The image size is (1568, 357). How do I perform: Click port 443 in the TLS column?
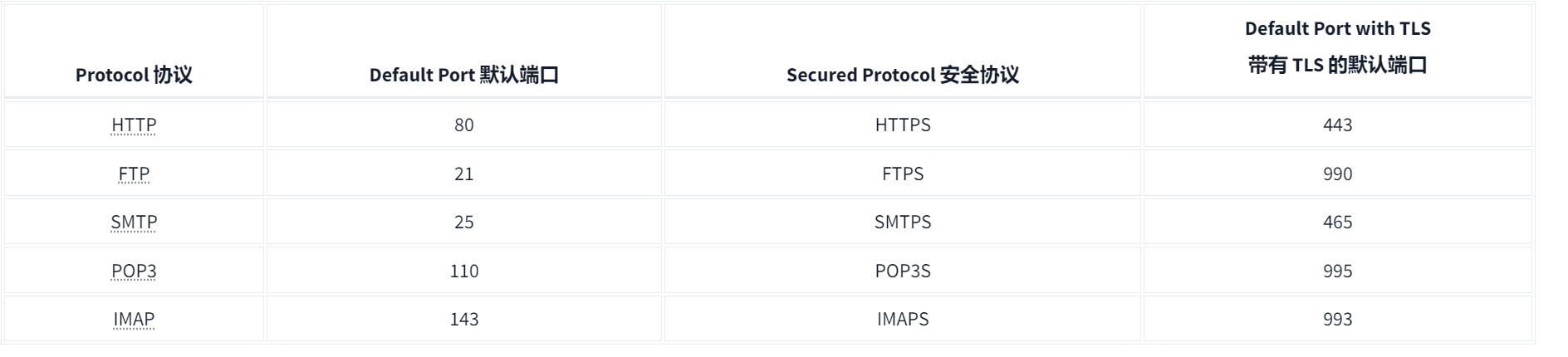click(1338, 125)
